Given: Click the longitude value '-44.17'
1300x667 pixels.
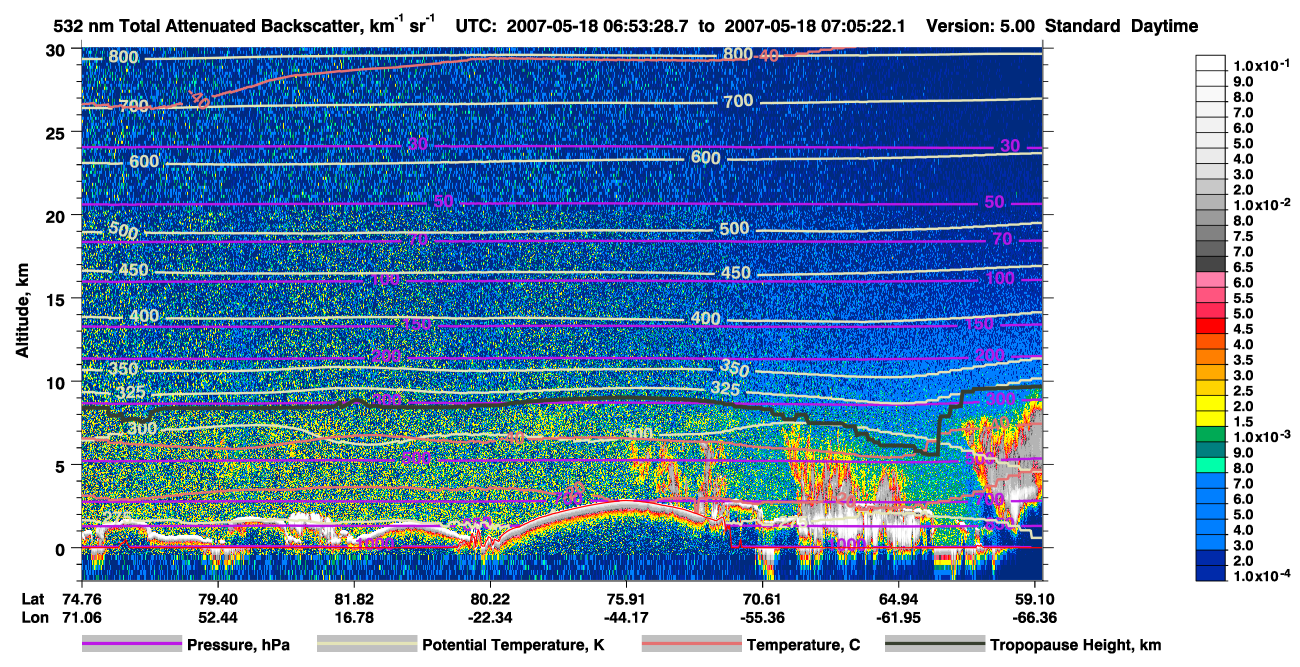Looking at the screenshot, I should [x=626, y=617].
